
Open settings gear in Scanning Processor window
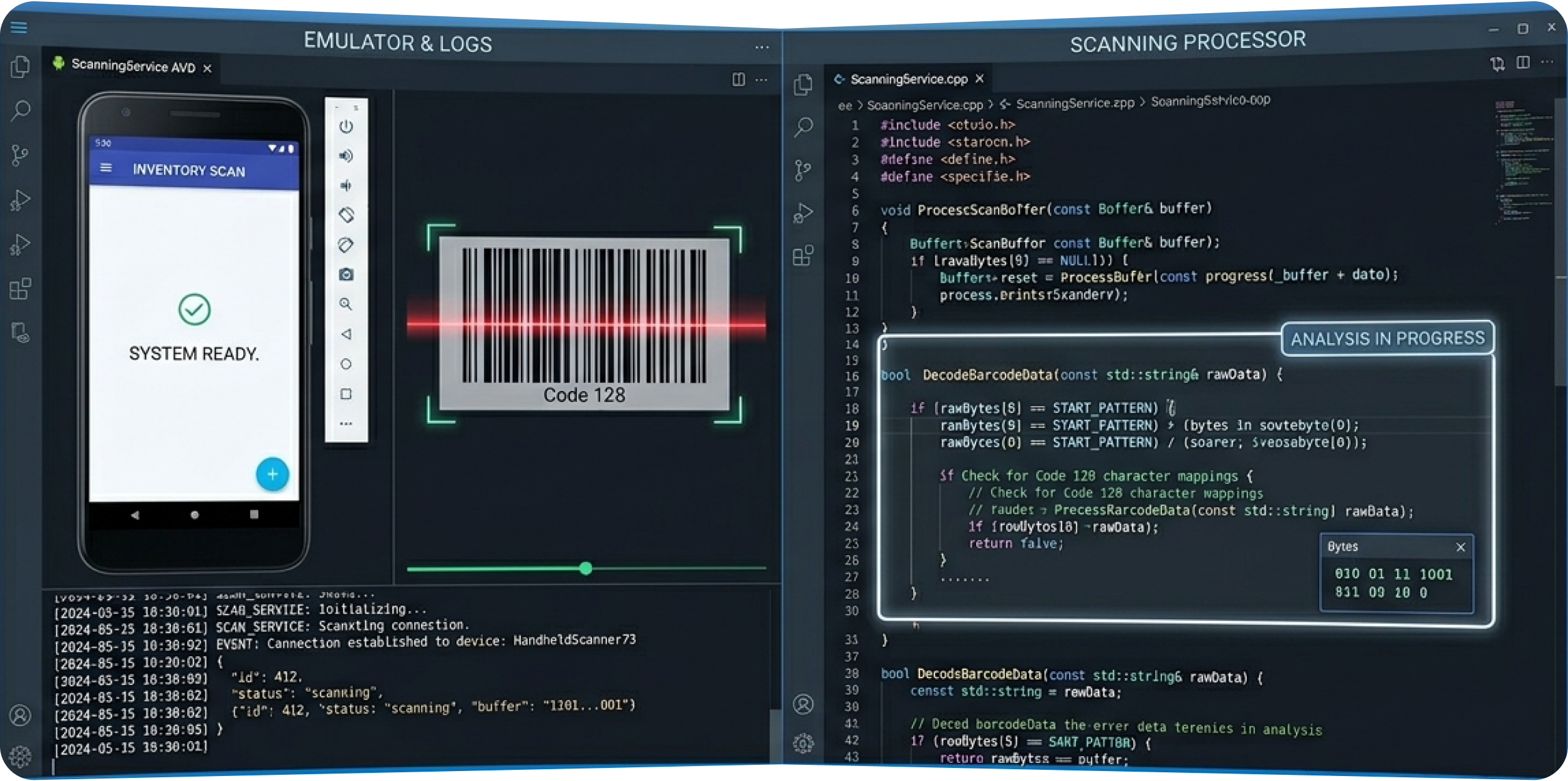pos(803,744)
